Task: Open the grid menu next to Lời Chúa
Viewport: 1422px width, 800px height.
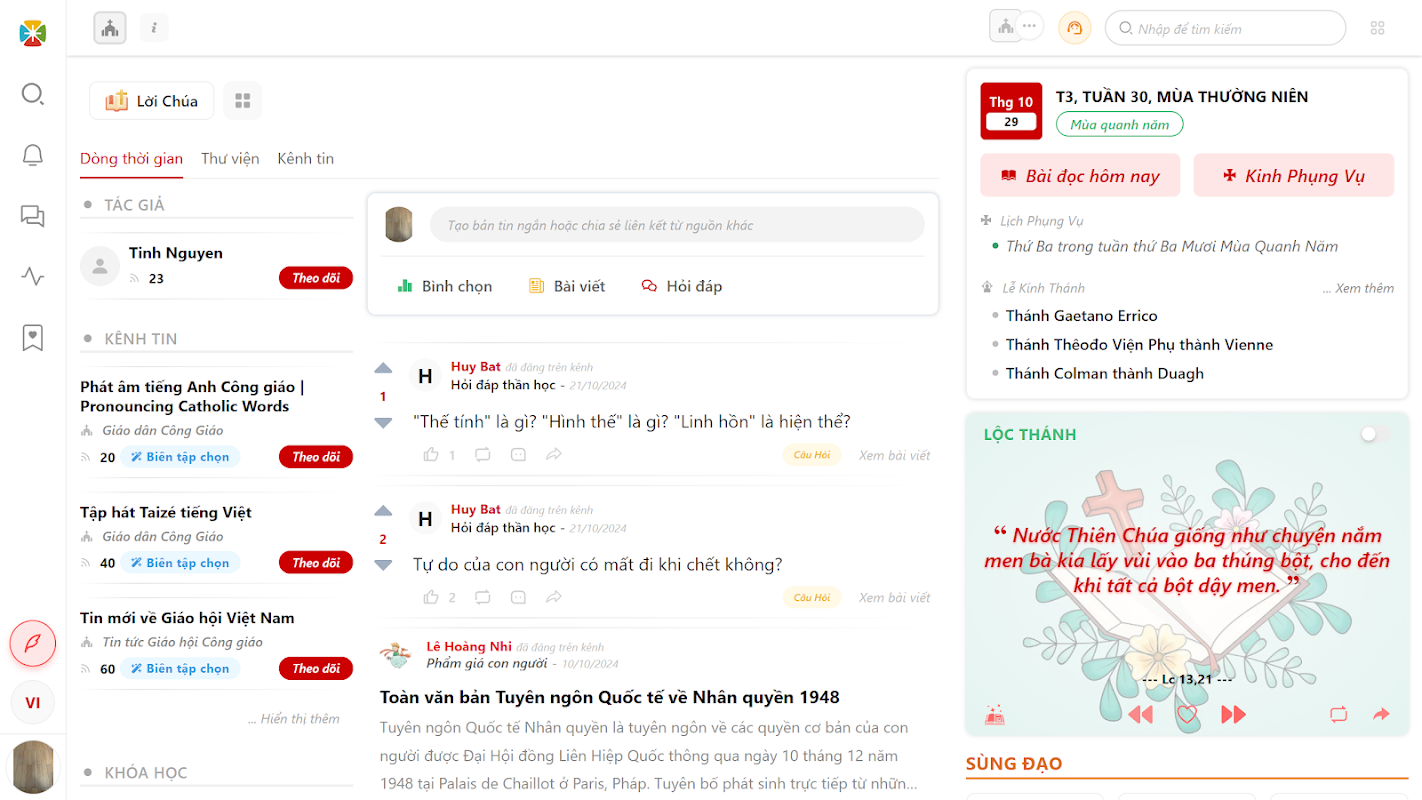Action: click(242, 101)
